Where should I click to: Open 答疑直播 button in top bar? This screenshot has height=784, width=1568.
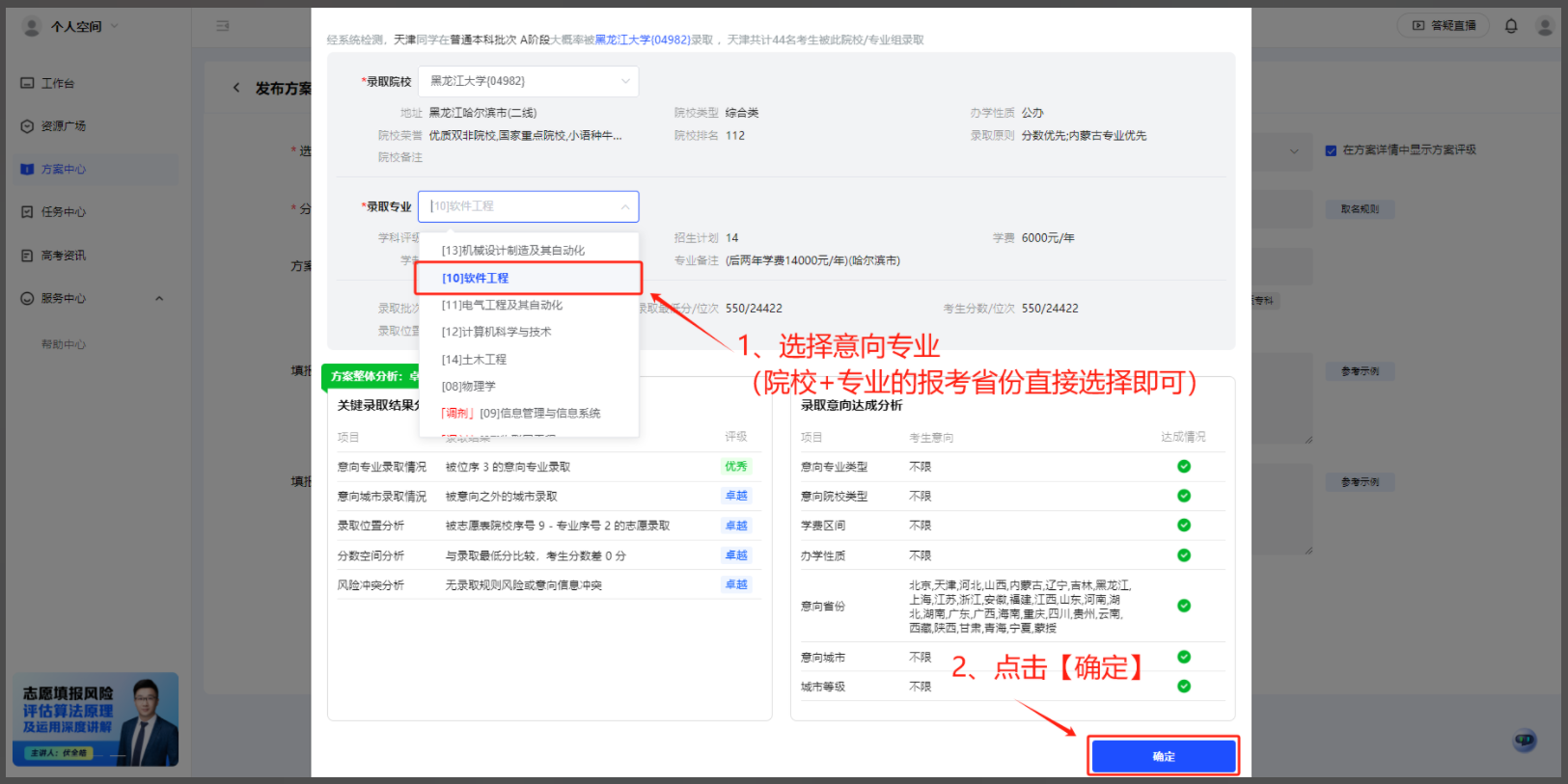pos(1444,25)
